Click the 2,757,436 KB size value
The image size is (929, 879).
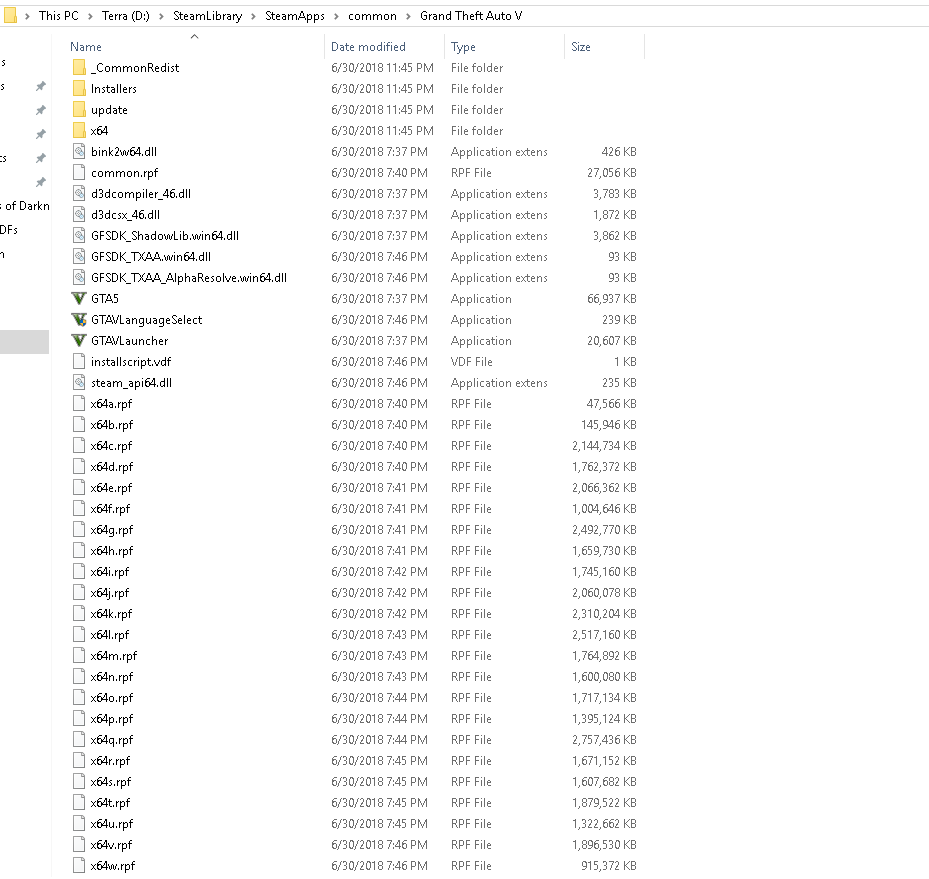pos(604,740)
